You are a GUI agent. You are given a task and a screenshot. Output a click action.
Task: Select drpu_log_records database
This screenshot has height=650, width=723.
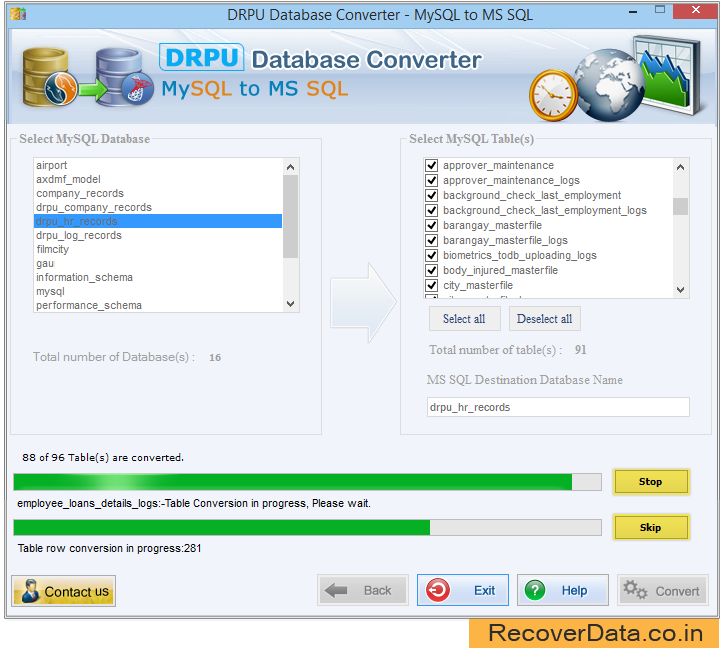[x=158, y=235]
